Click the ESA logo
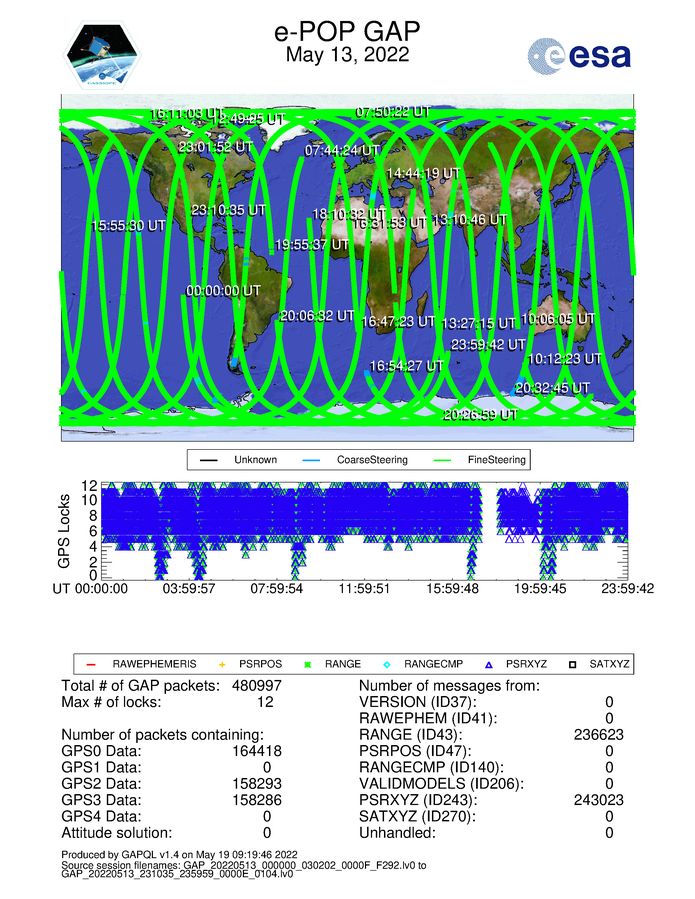Viewport: 695px width, 899px height. (x=580, y=54)
